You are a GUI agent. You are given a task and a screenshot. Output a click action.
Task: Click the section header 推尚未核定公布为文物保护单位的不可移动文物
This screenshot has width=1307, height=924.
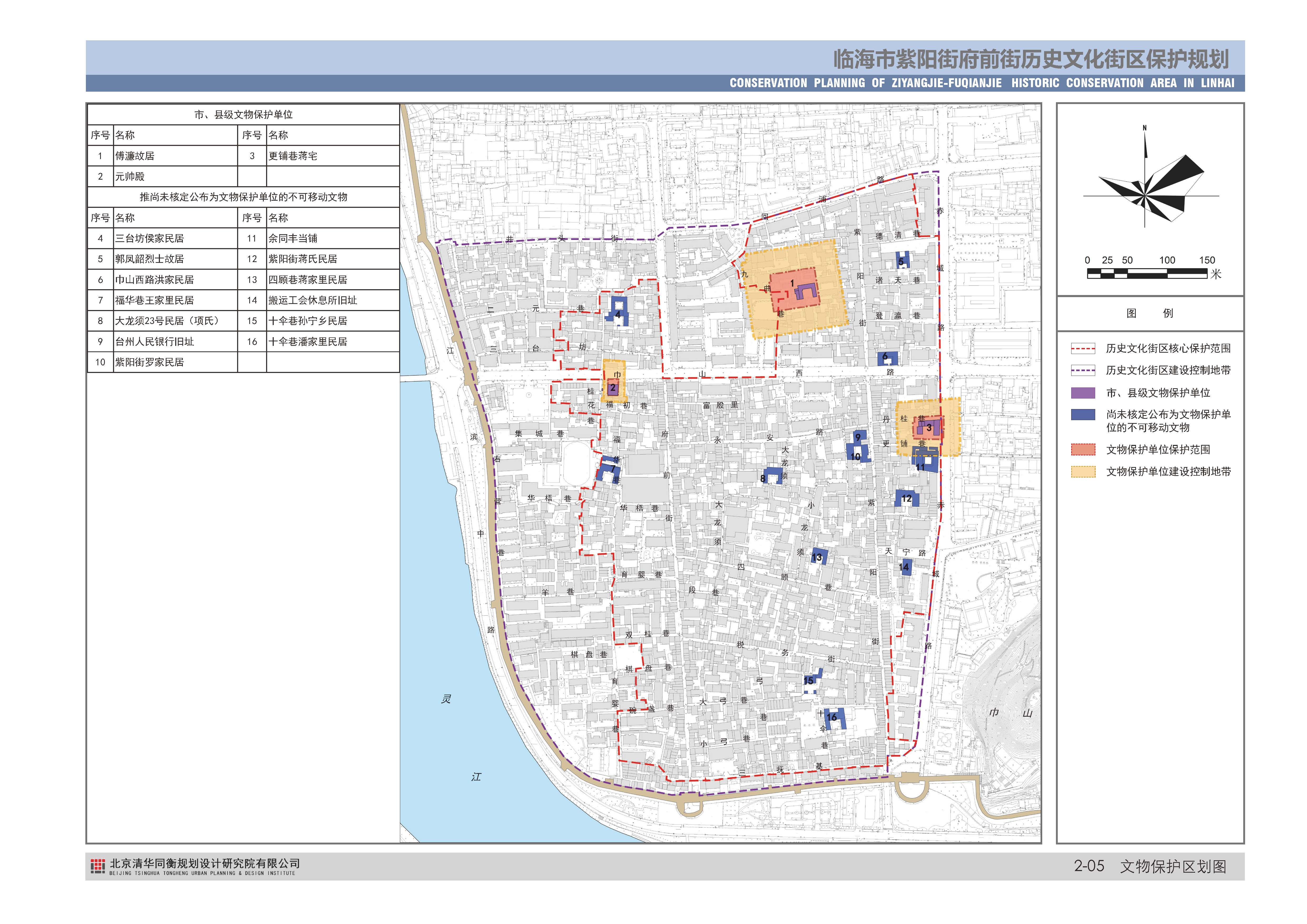tap(244, 197)
